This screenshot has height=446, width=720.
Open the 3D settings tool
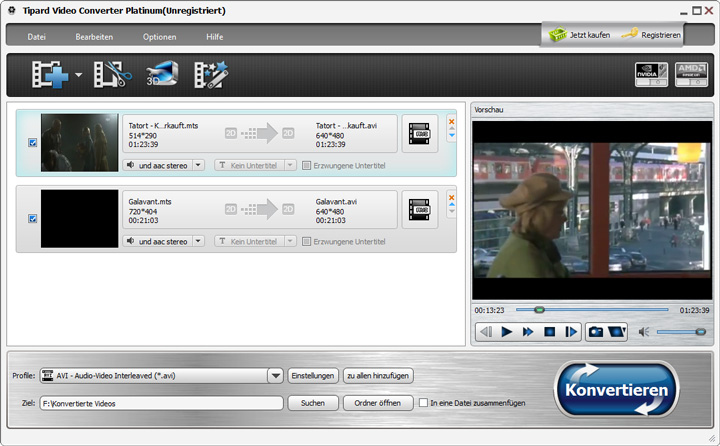pos(162,73)
